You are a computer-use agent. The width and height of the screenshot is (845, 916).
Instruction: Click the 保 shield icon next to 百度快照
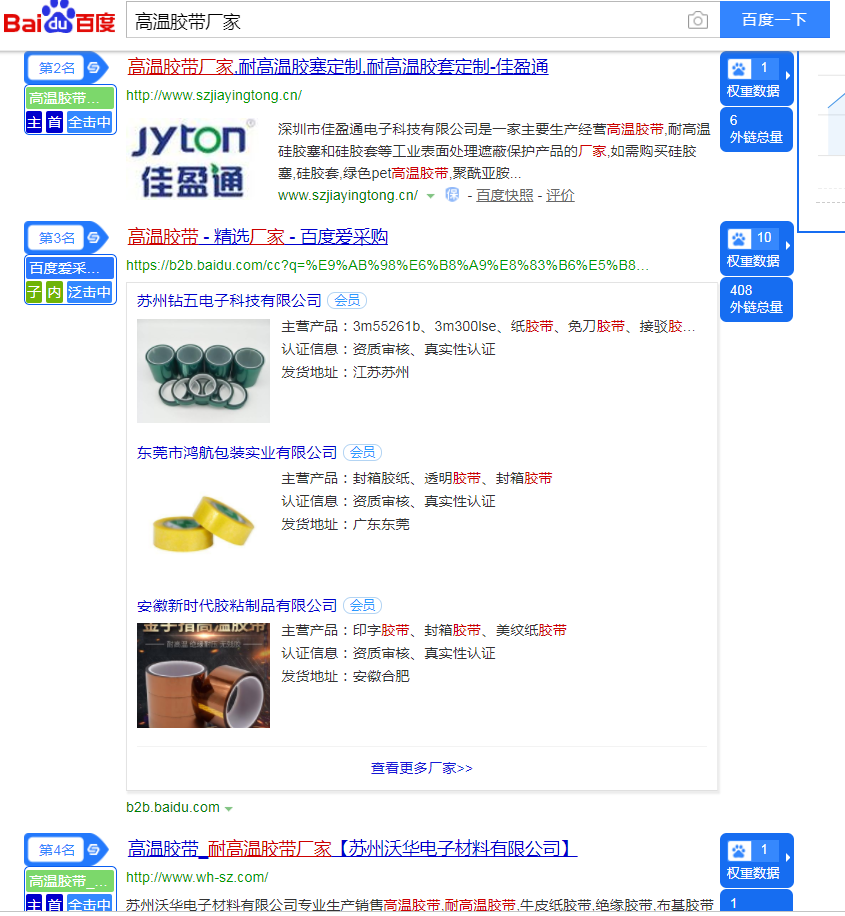coord(452,195)
